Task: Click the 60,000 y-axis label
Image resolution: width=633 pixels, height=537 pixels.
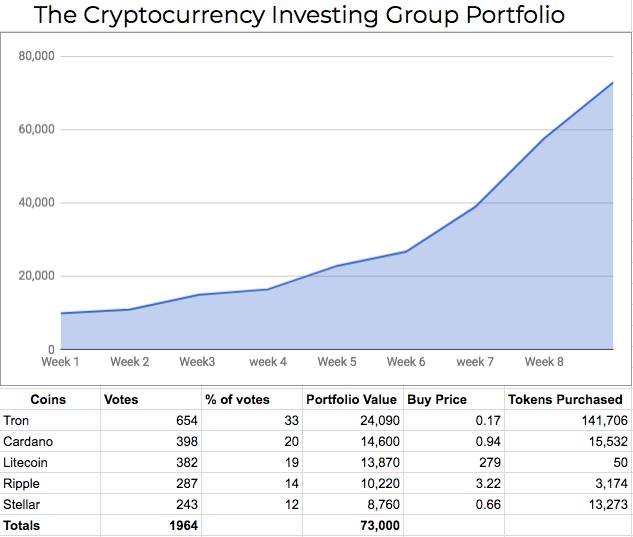Action: tap(37, 130)
